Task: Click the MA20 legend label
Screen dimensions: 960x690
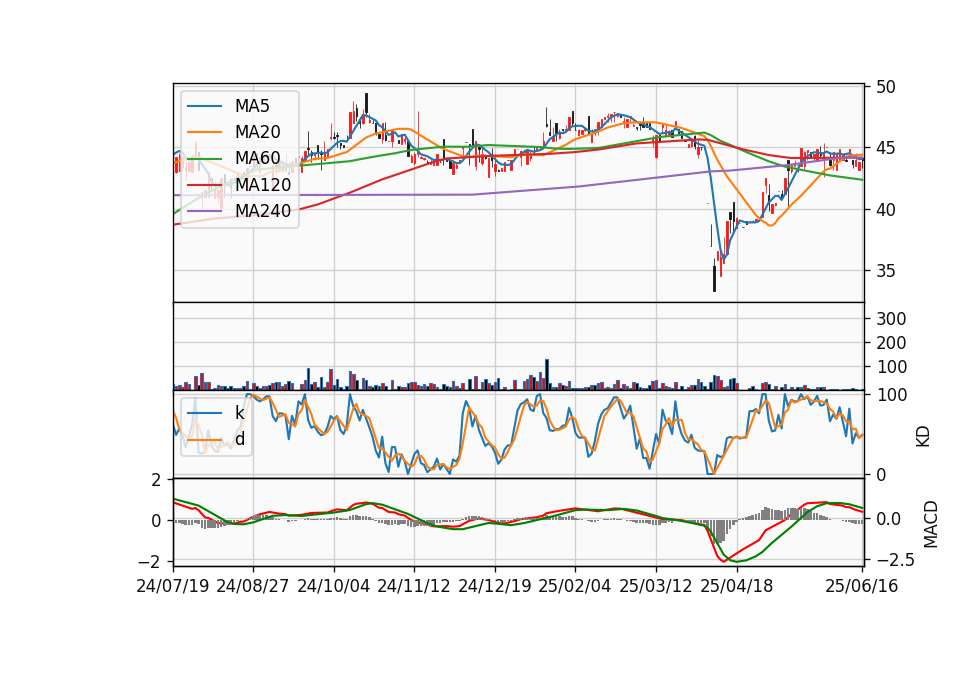Action: [257, 132]
